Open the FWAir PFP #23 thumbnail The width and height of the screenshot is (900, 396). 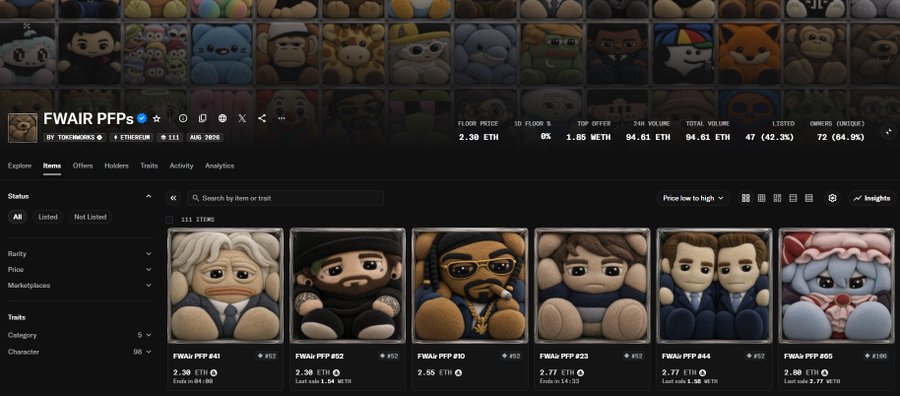pyautogui.click(x=592, y=286)
